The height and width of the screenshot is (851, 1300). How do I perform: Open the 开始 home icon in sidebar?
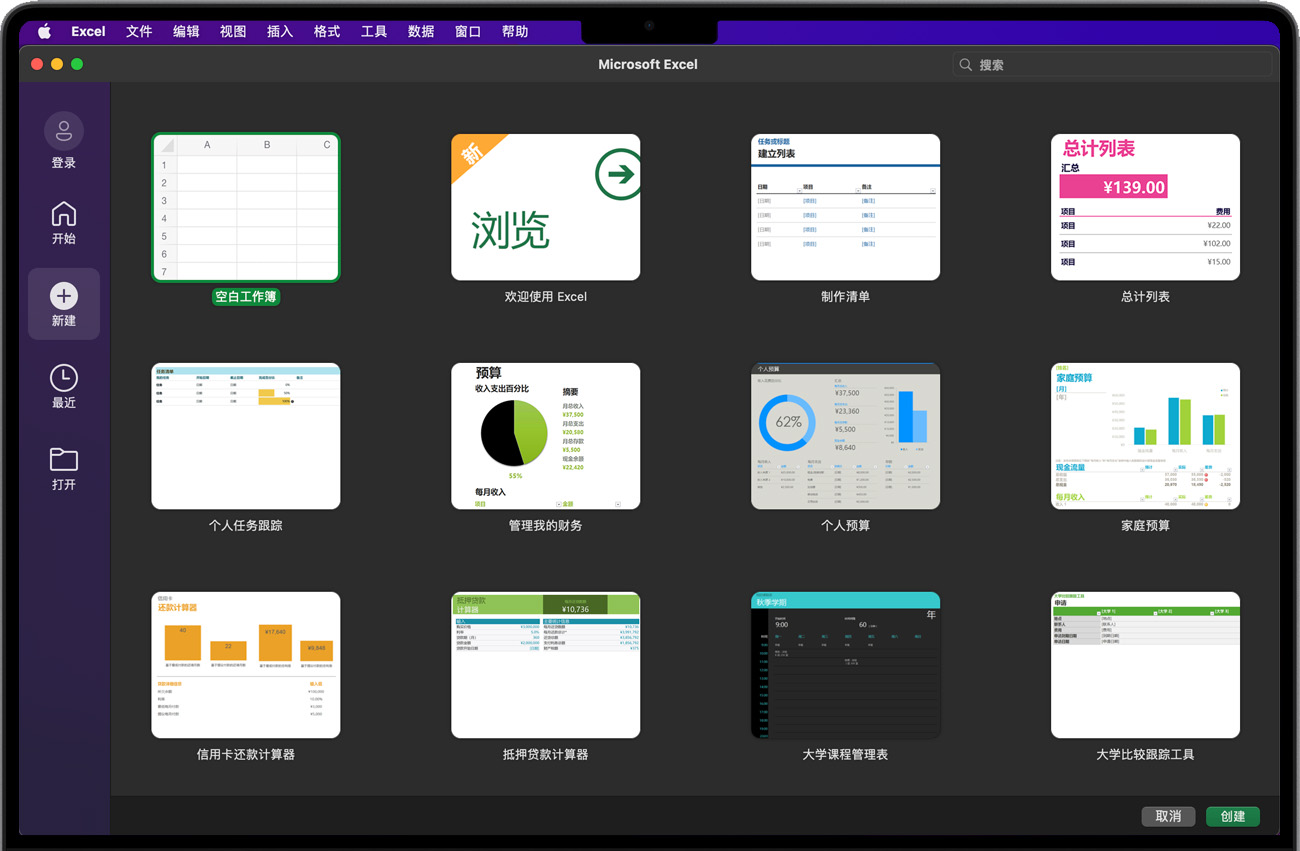pos(64,214)
